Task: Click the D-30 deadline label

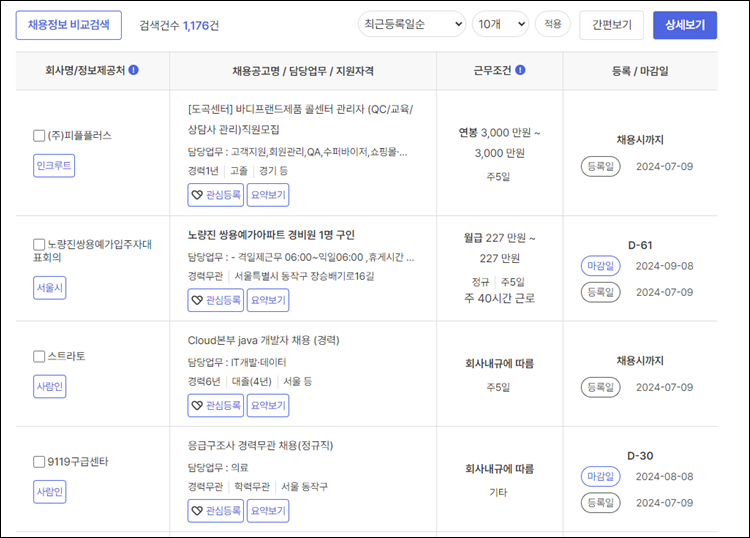Action: (x=640, y=456)
